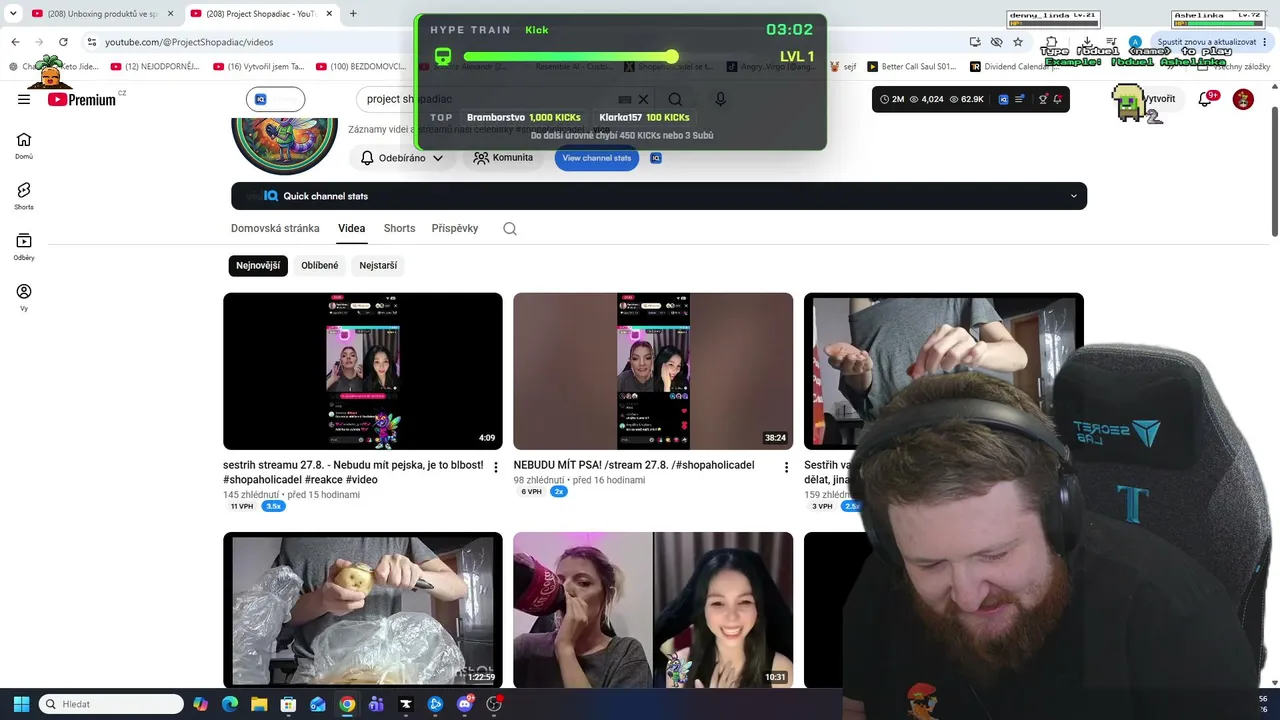Open the Příspěvky channel tab
Screen dimensions: 1280x720
(x=455, y=228)
